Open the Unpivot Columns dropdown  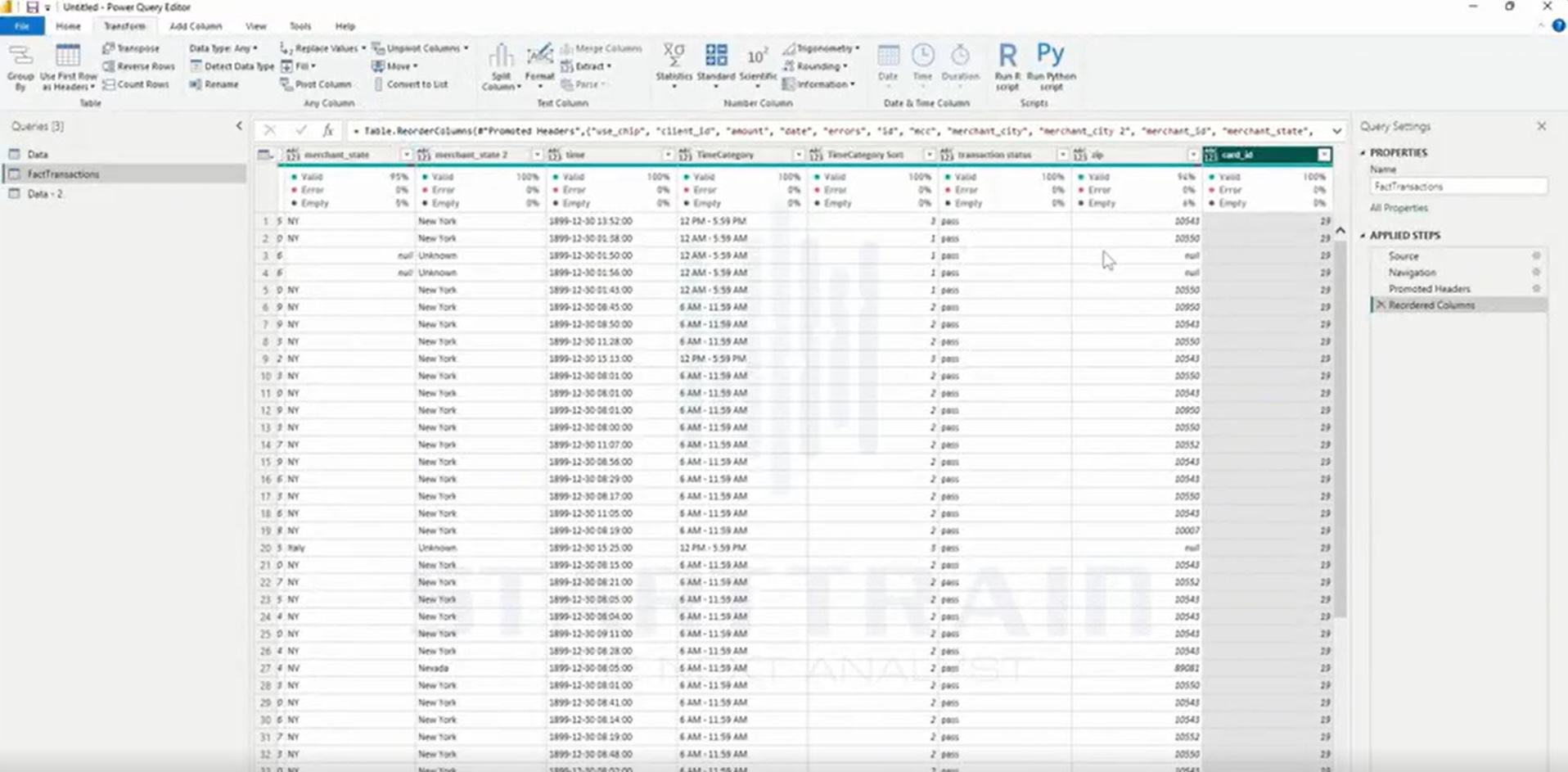point(421,48)
